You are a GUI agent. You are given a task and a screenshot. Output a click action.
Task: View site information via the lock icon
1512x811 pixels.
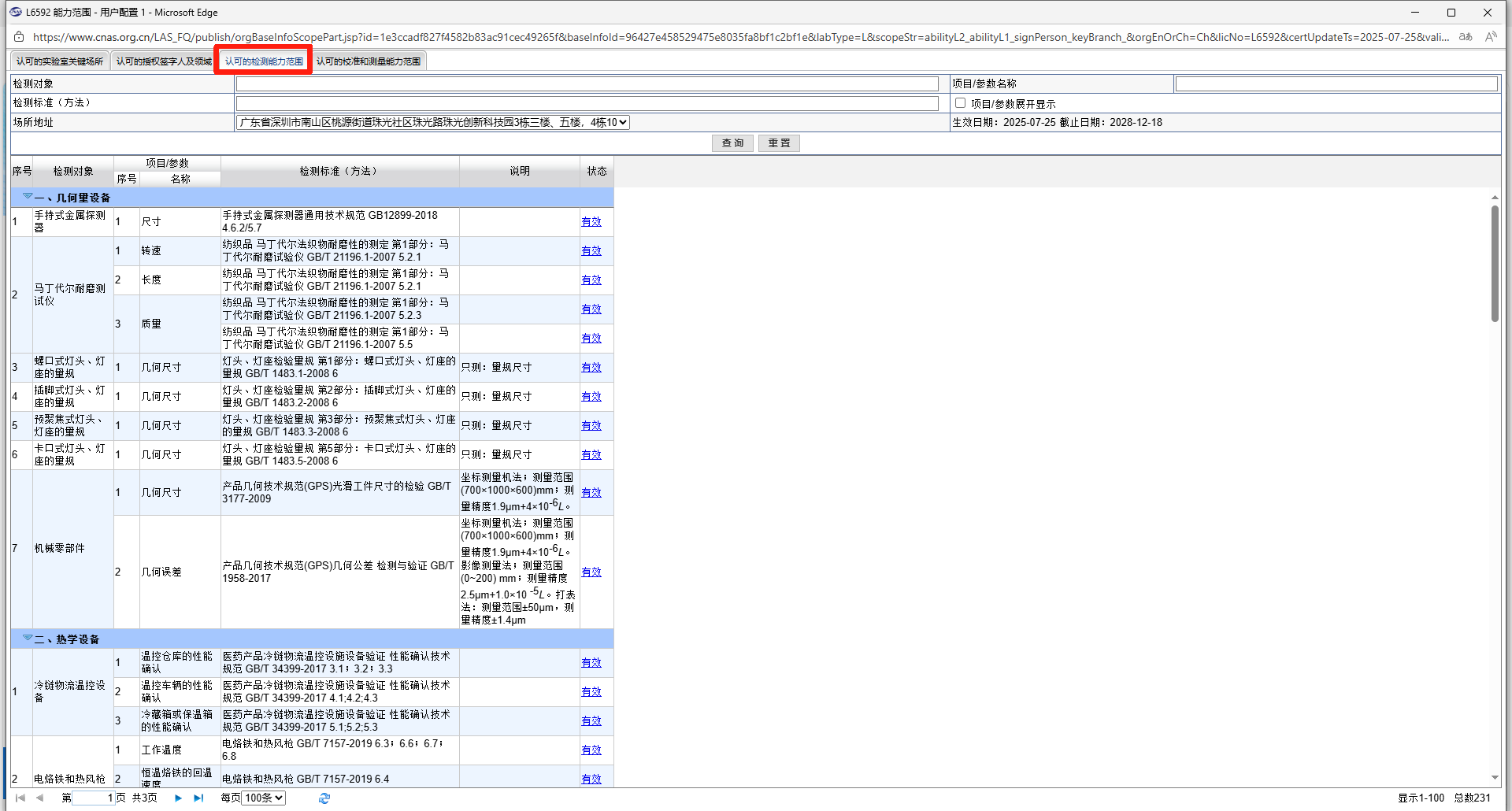click(19, 37)
